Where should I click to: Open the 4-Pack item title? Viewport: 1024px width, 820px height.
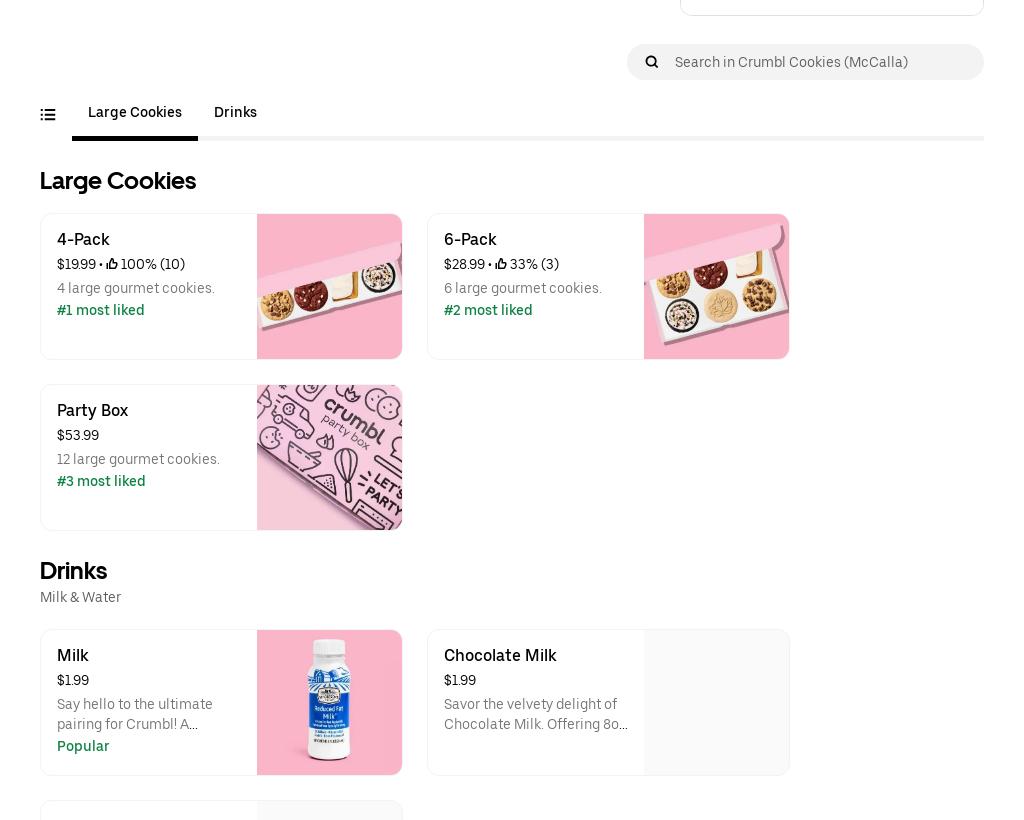(83, 240)
